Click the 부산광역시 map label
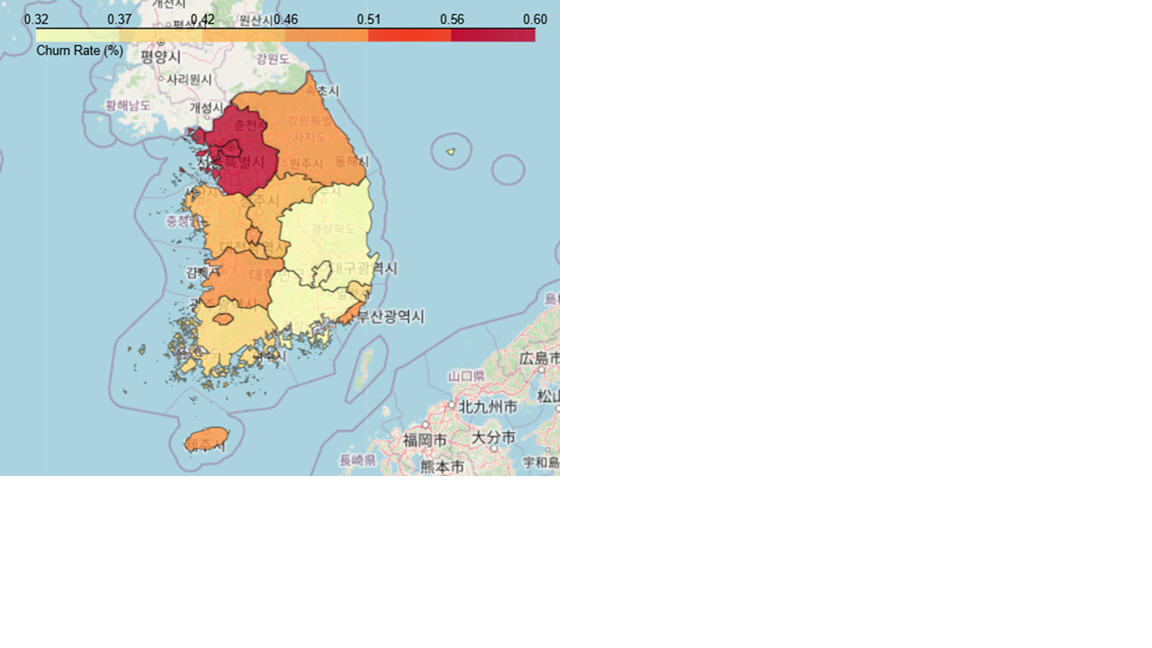This screenshot has height=648, width=1152. tap(391, 317)
